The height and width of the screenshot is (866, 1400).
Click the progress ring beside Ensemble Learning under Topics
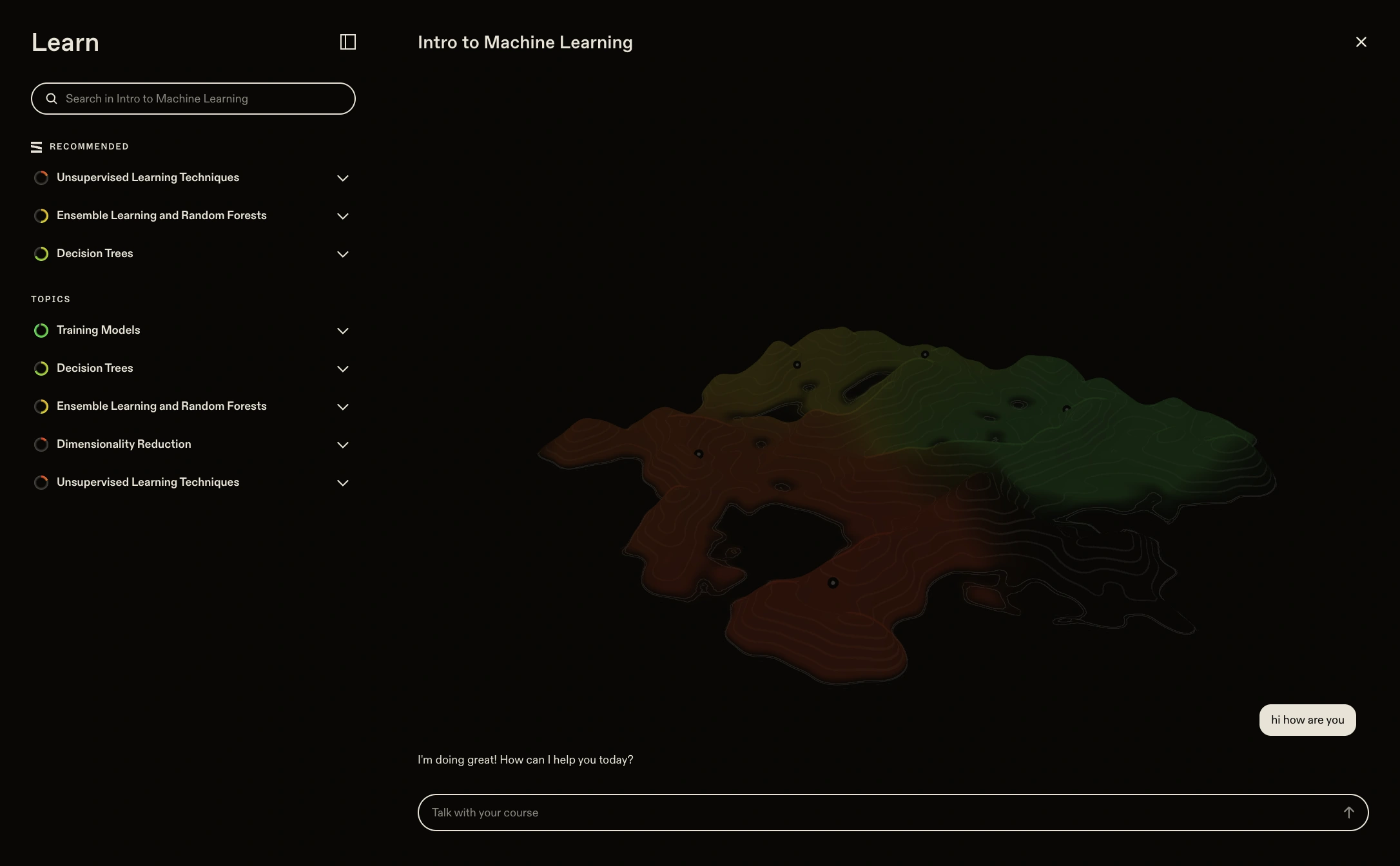pyautogui.click(x=41, y=407)
